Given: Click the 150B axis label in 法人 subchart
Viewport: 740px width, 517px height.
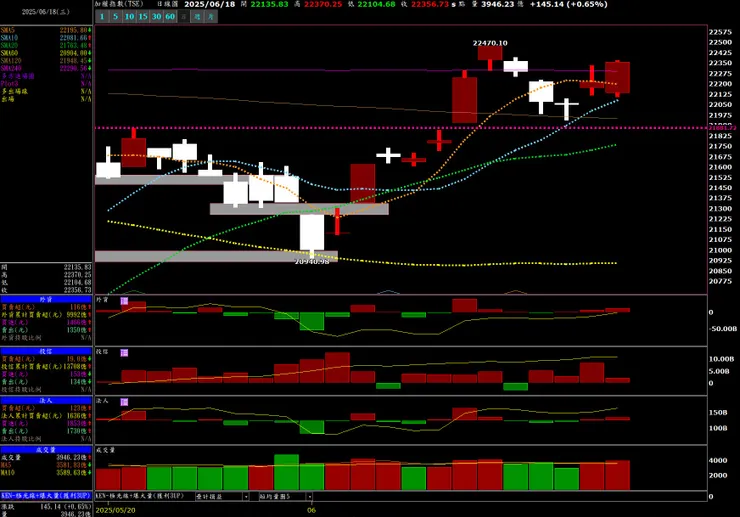Looking at the screenshot, I should [x=718, y=412].
